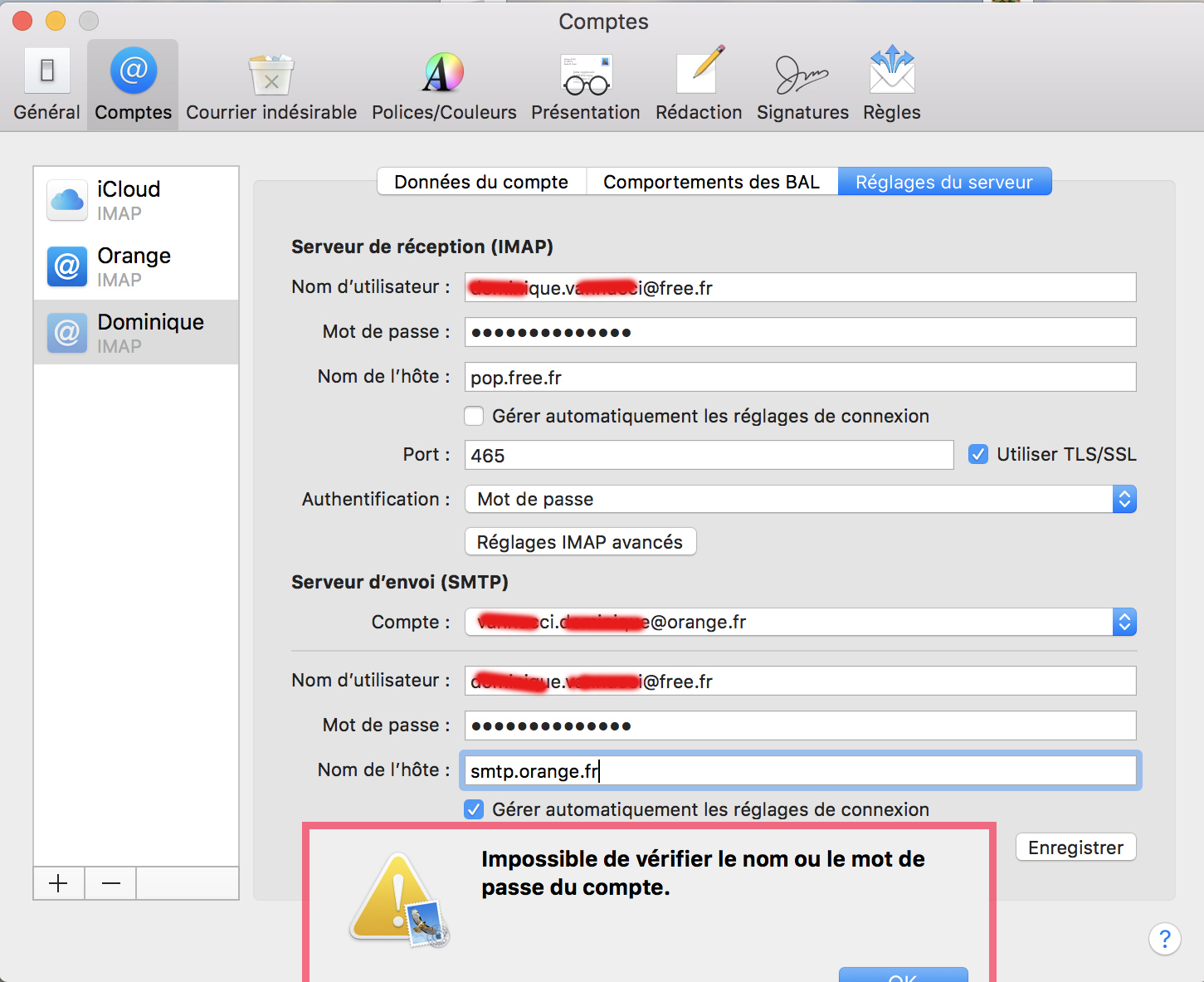Switch to Données du compte tab
Viewport: 1204px width, 982px height.
tap(481, 182)
